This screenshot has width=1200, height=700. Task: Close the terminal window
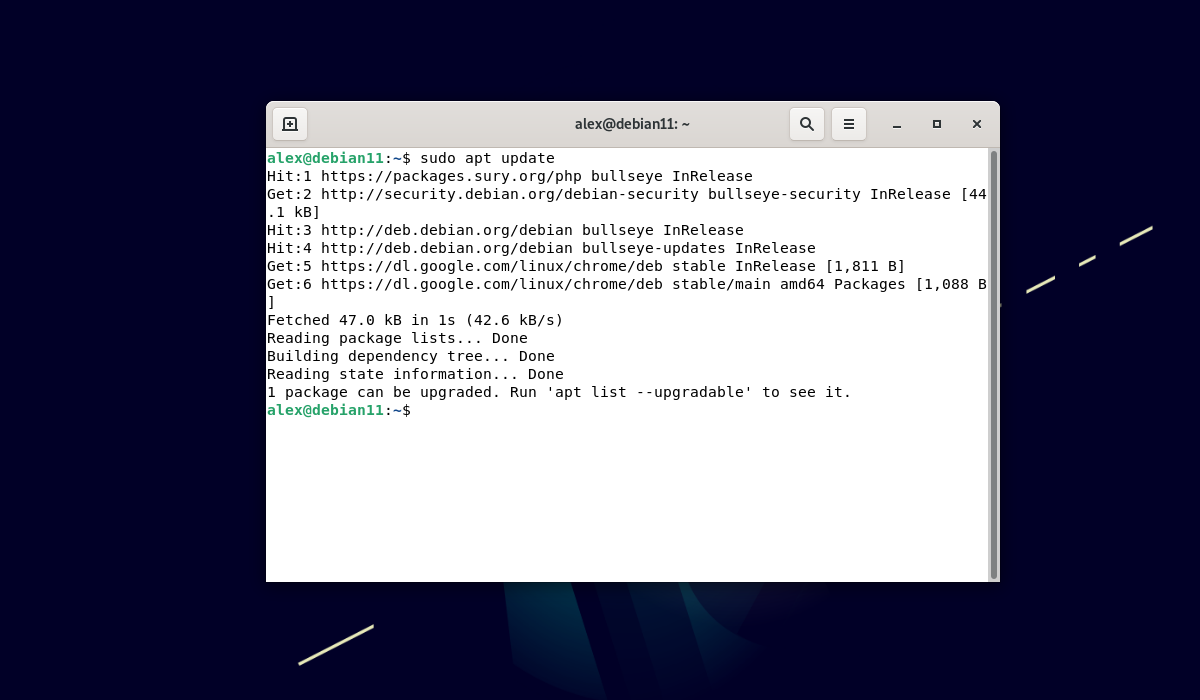click(977, 124)
